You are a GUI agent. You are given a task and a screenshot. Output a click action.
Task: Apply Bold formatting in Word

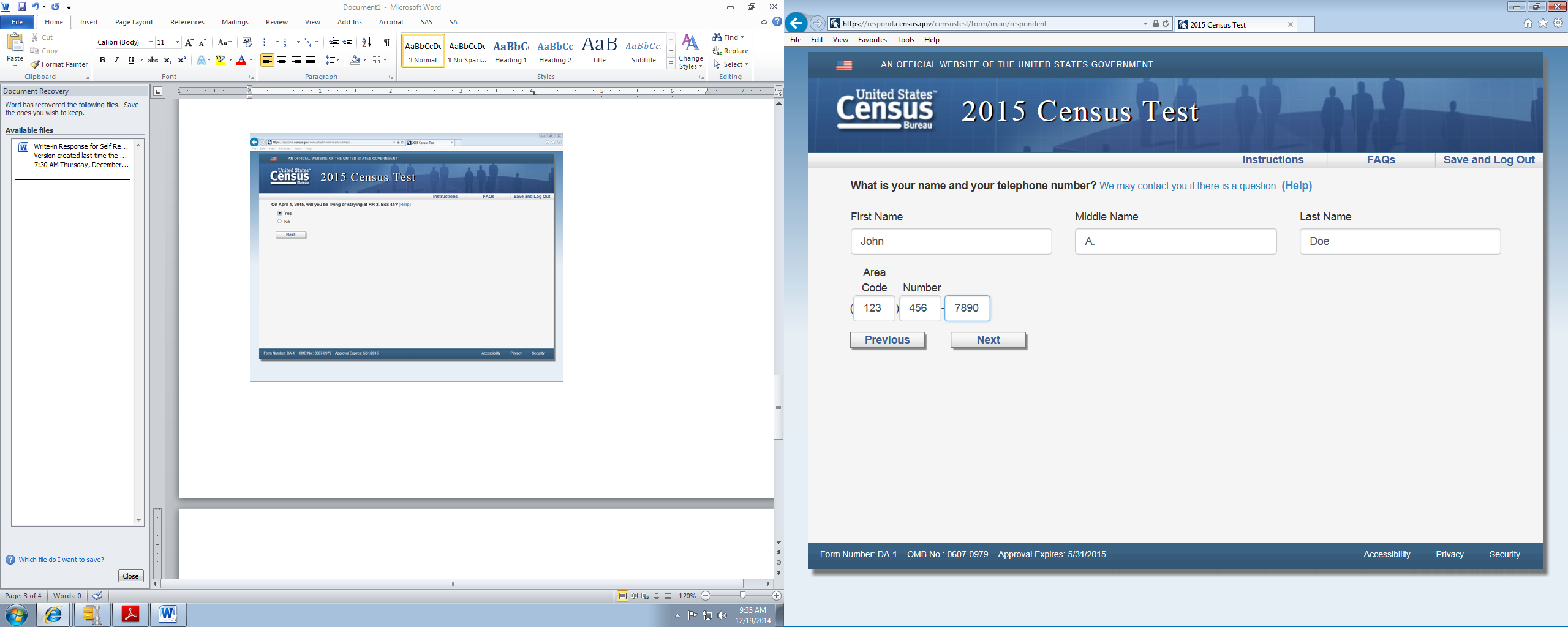pyautogui.click(x=102, y=60)
